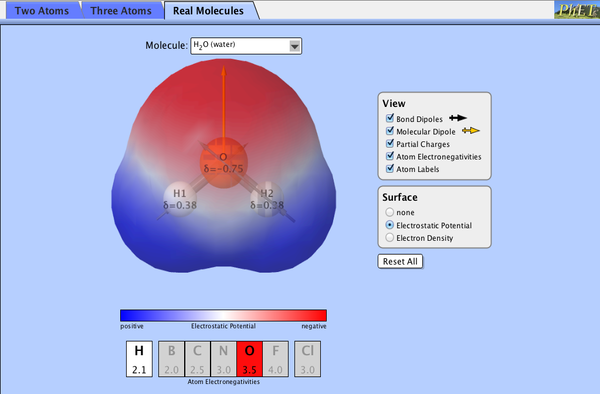Click the H2O (water) molecule selection field
The width and height of the screenshot is (600, 394).
click(246, 46)
